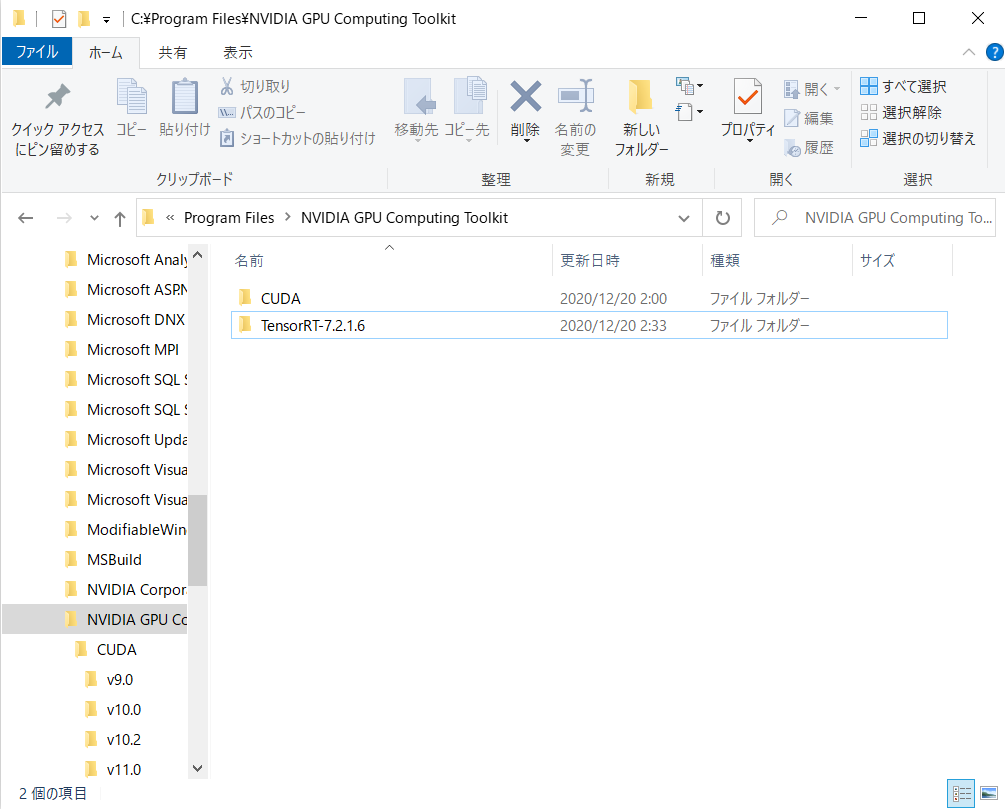Screen dimensions: 1005x809
Task: Click Paste shortcut (ショートカットの貼り付け)
Action: pos(297,138)
